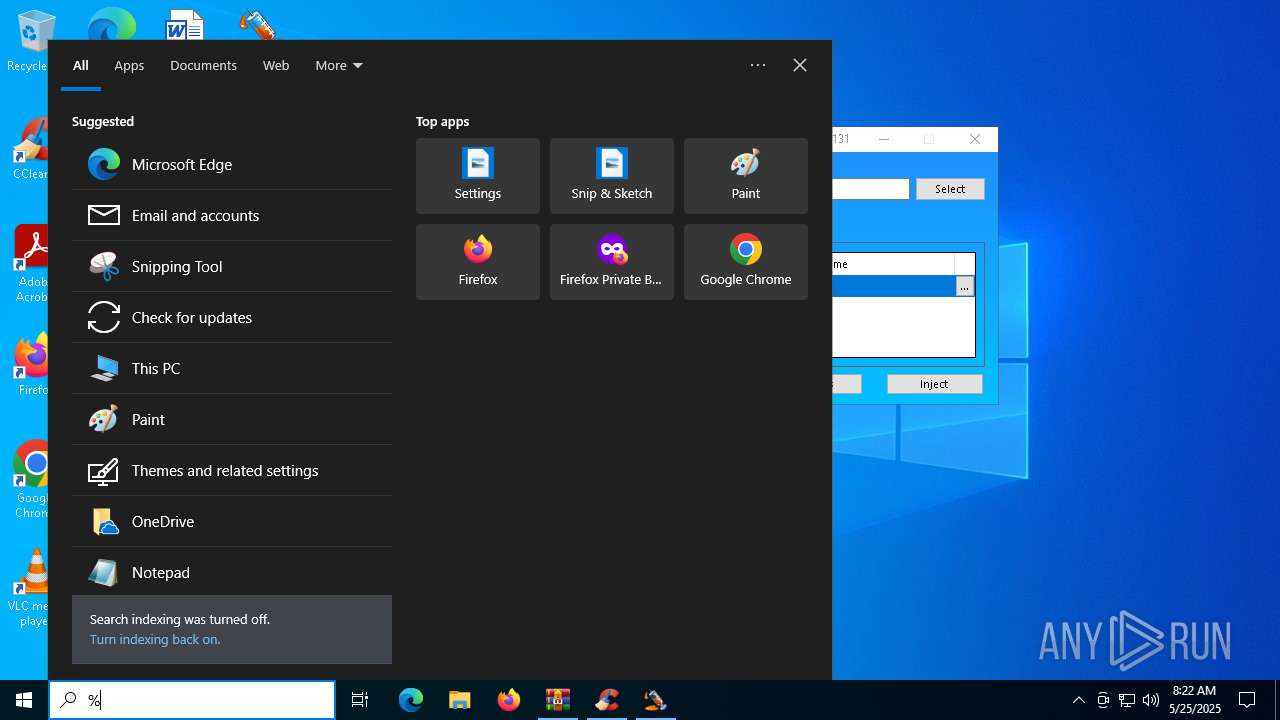Click Inject button in injector window
The height and width of the screenshot is (720, 1280).
tap(934, 384)
